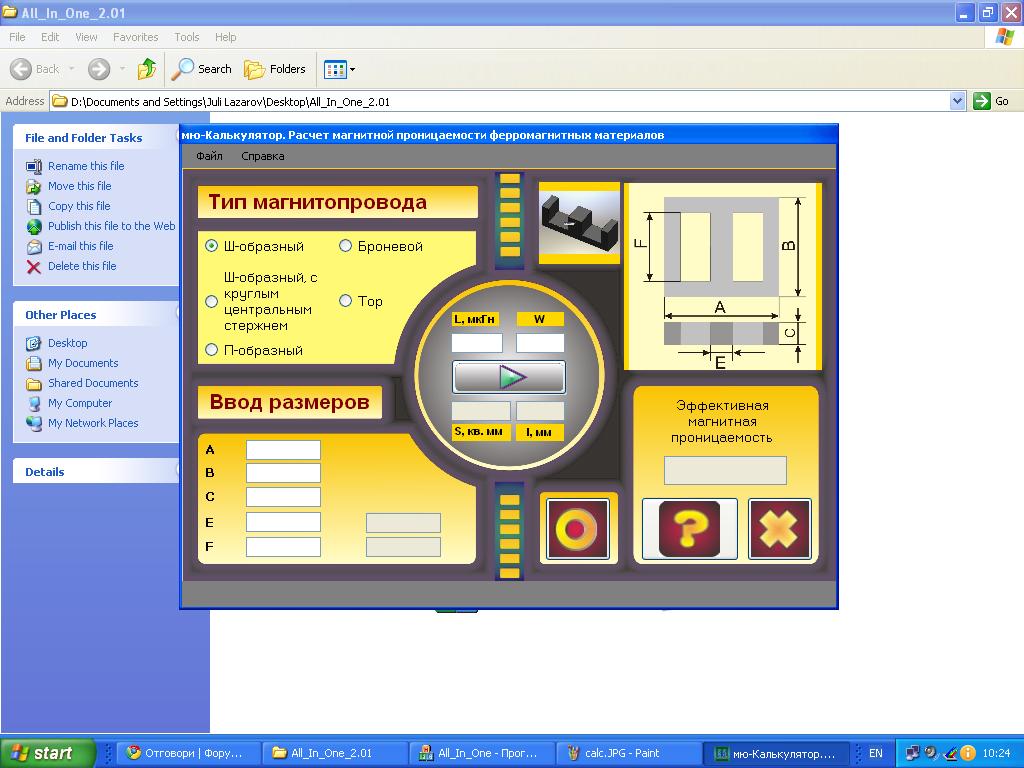
Task: Open the Файл menu
Action: pyautogui.click(x=209, y=156)
